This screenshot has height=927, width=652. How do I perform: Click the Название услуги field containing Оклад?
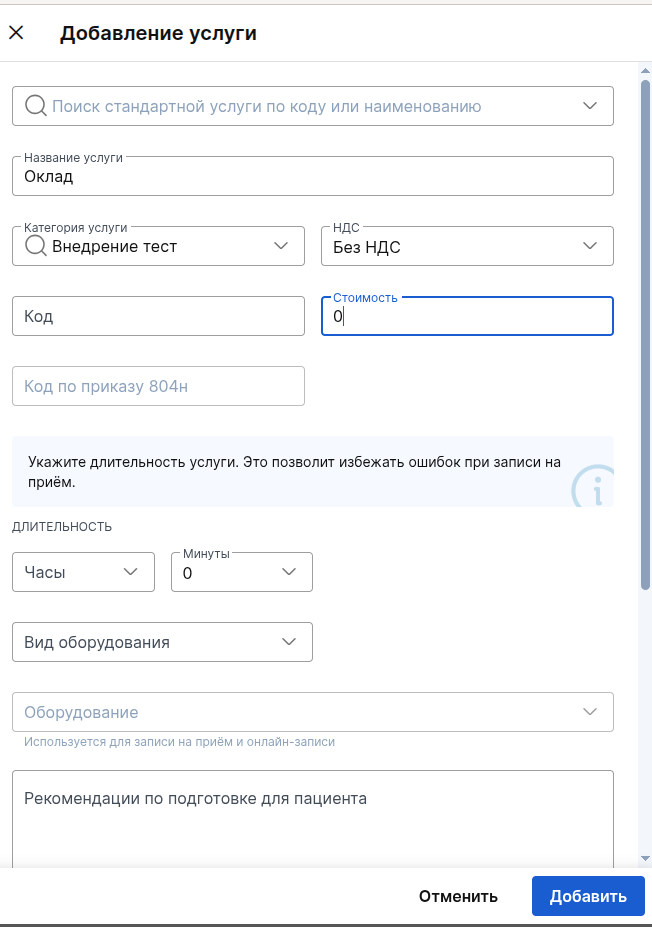[x=313, y=176]
